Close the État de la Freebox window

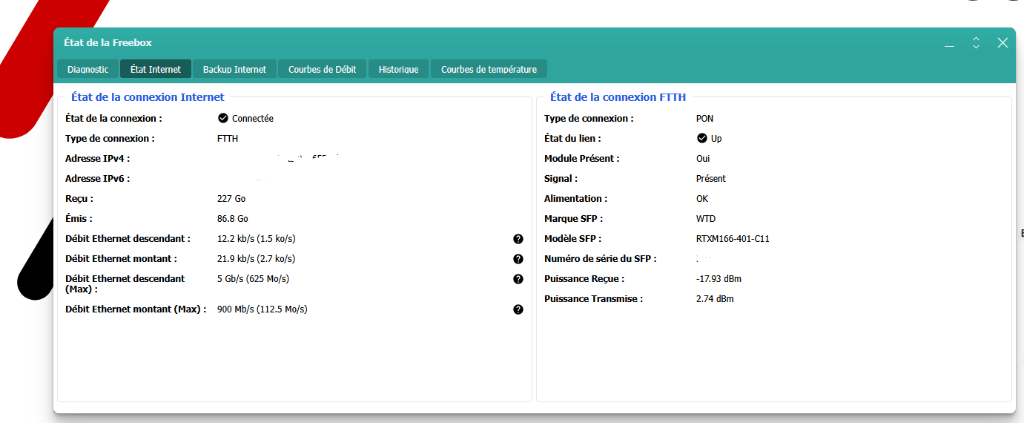[x=1002, y=43]
